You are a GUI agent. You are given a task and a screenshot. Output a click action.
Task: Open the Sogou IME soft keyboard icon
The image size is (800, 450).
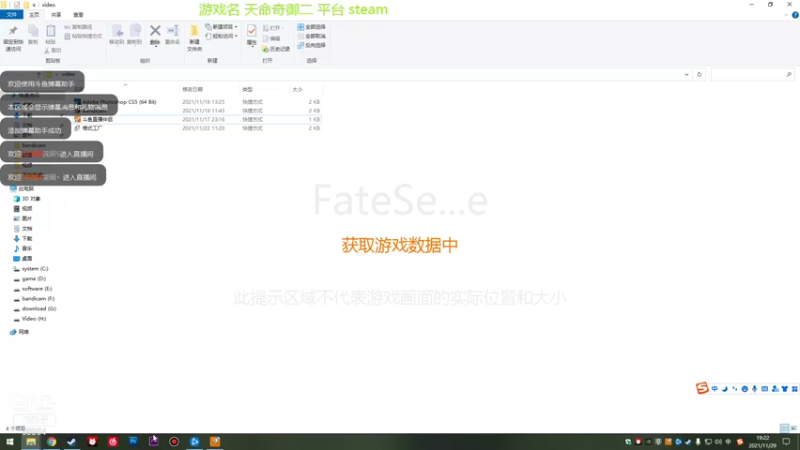(765, 389)
